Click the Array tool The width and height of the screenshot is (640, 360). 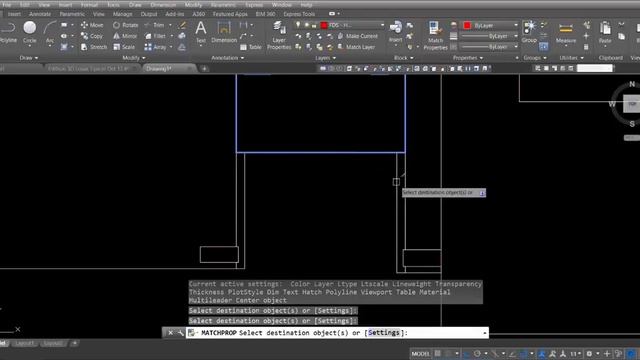(156, 47)
